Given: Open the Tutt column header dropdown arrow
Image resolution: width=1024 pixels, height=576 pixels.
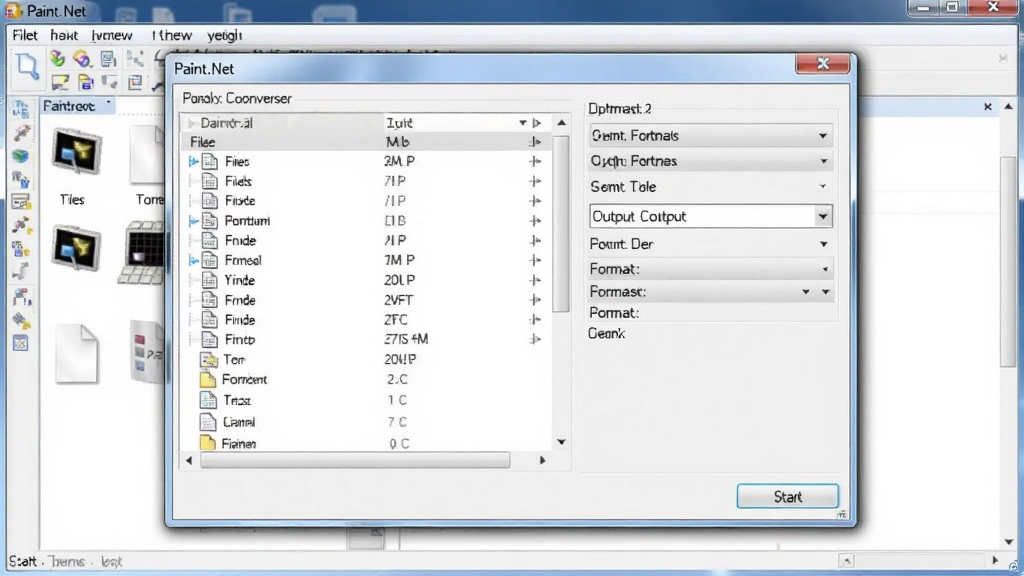Looking at the screenshot, I should (x=522, y=123).
